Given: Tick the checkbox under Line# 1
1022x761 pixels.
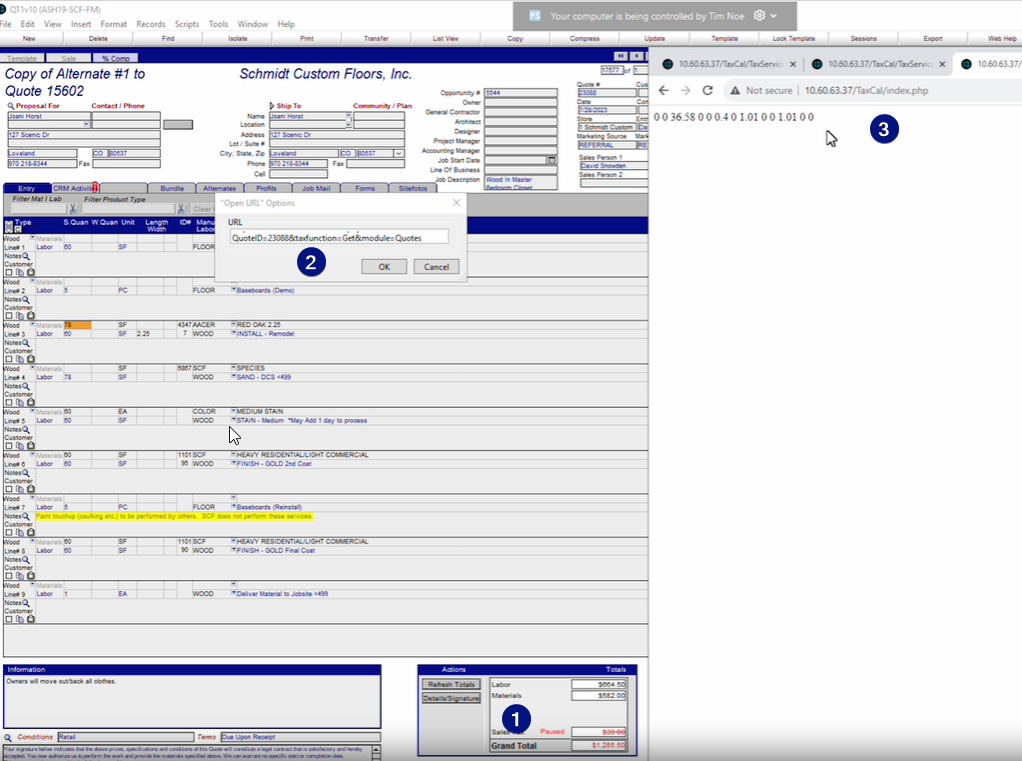Looking at the screenshot, I should tap(8, 272).
